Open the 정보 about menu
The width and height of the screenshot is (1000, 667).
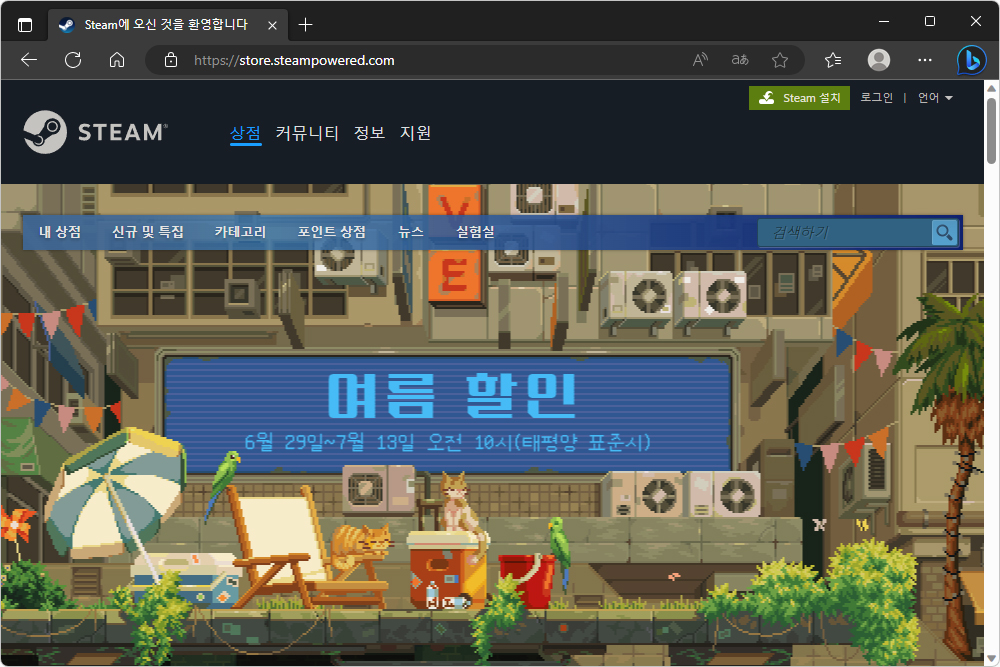coord(369,133)
